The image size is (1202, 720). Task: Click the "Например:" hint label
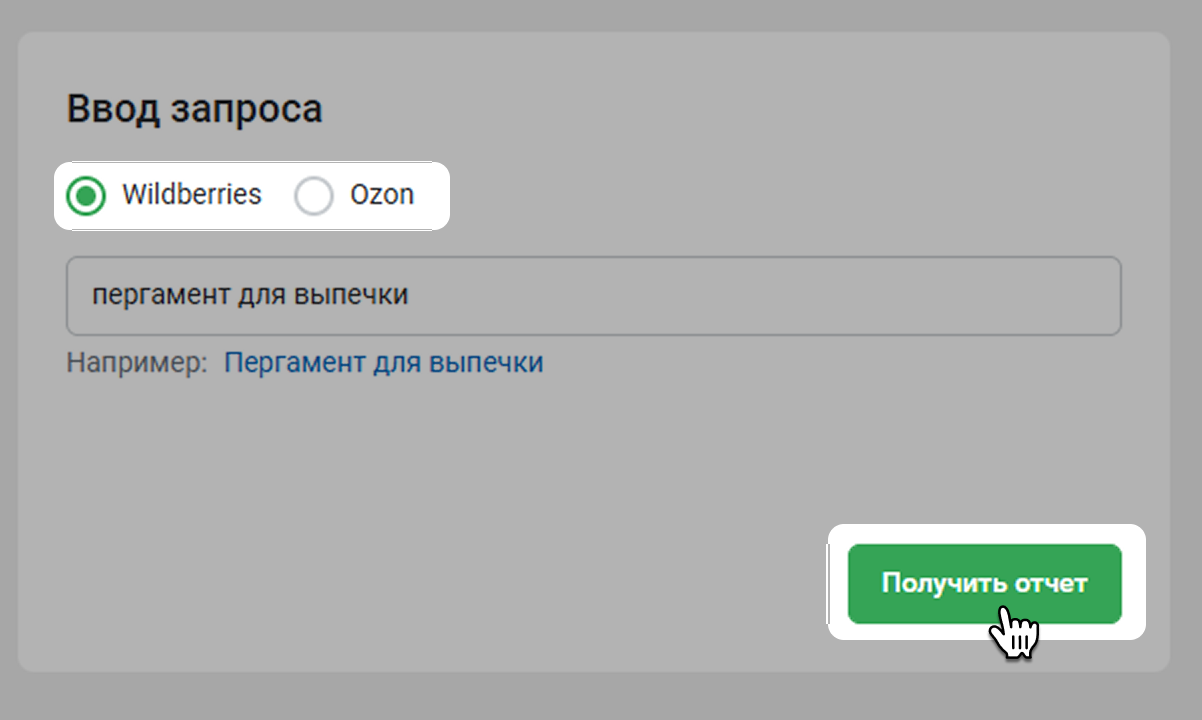coord(136,362)
